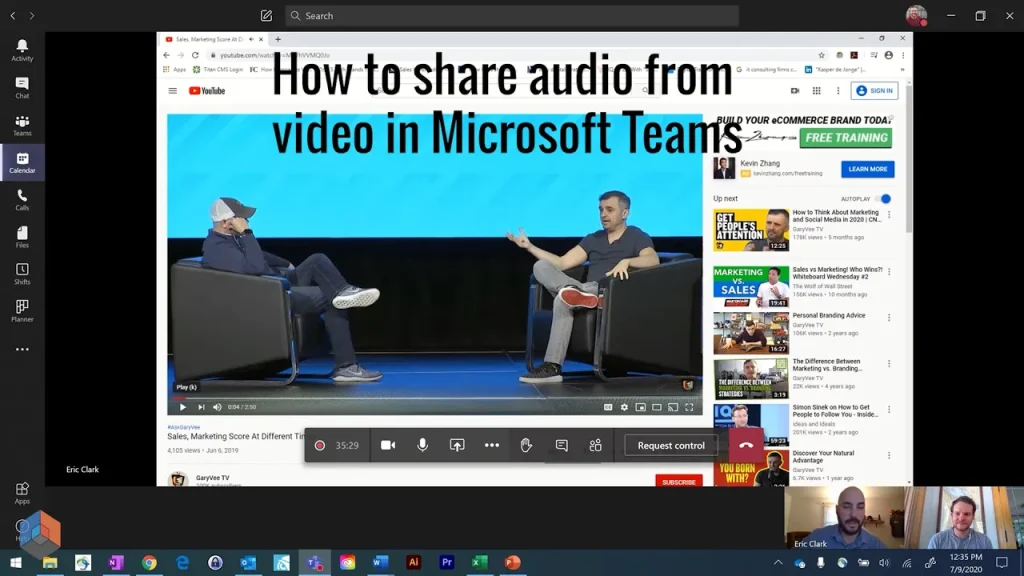Open Chat in Teams sidebar
The height and width of the screenshot is (576, 1024).
pos(22,88)
